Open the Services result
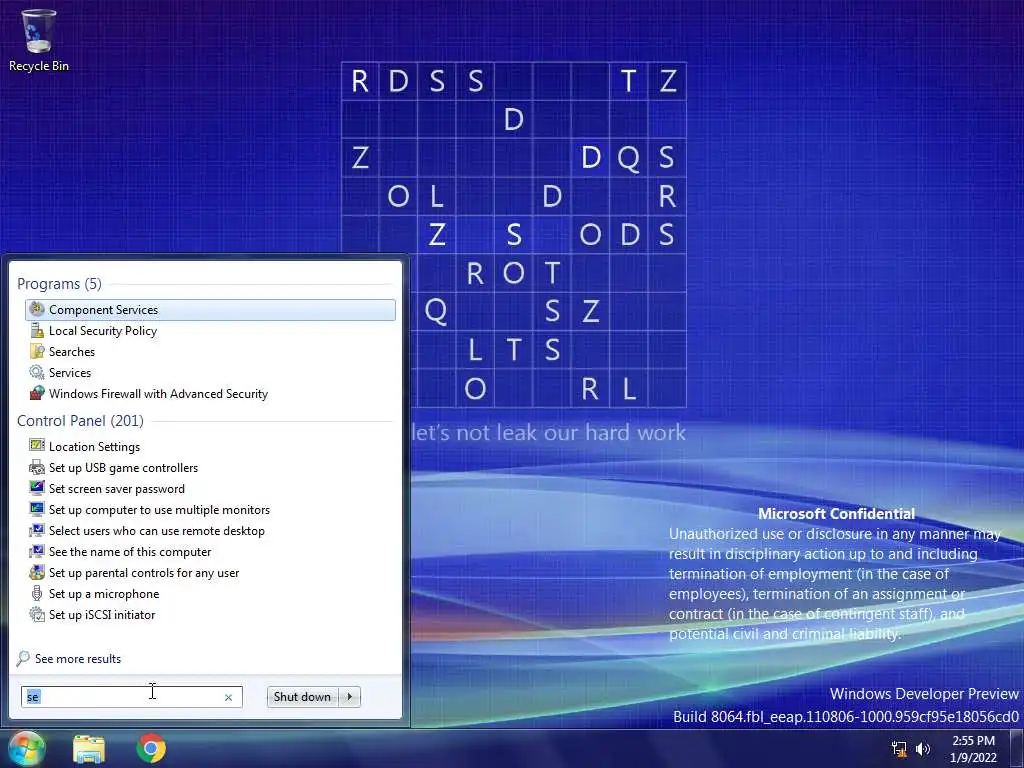 210,372
